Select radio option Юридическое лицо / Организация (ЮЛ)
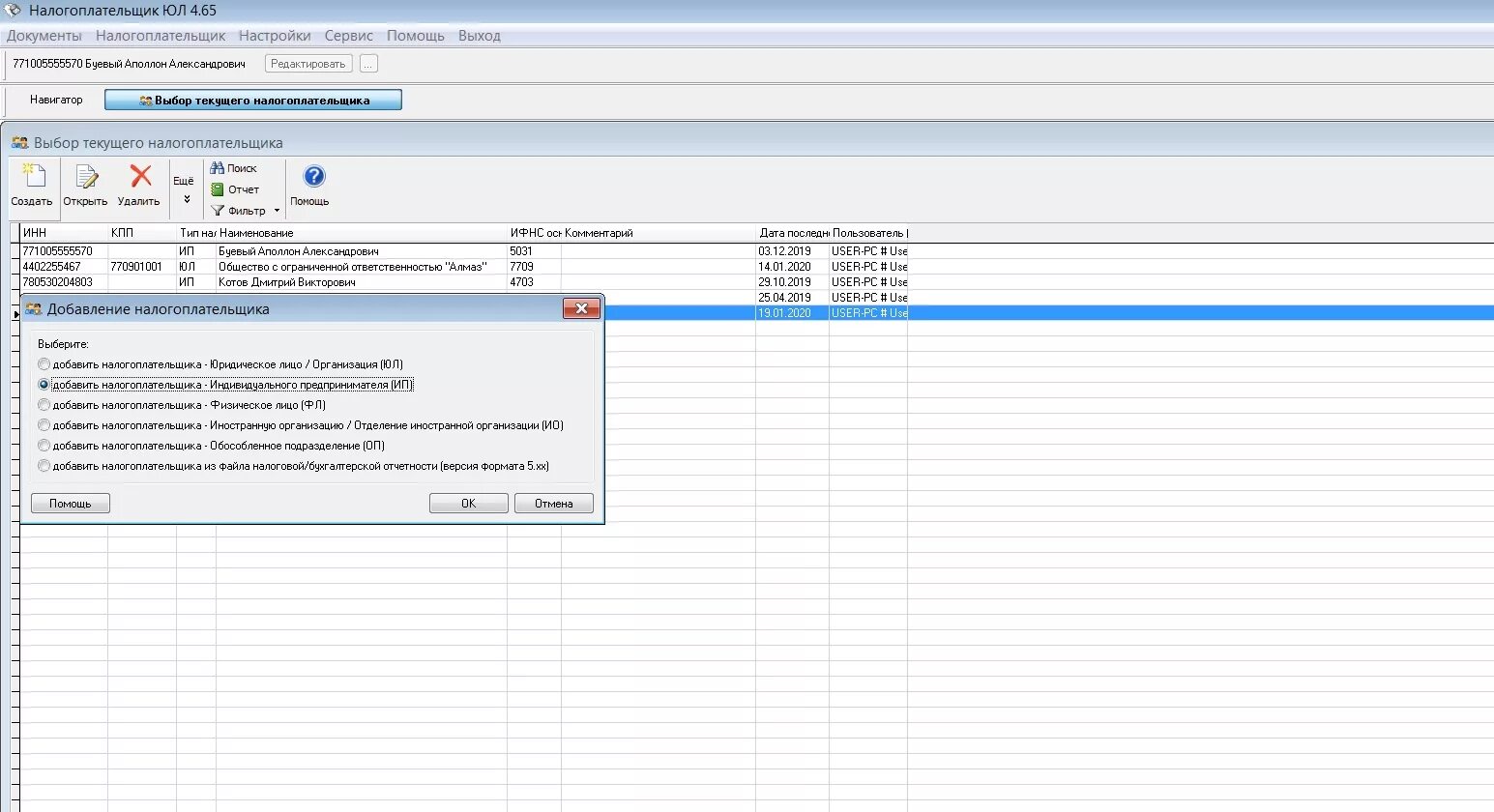The image size is (1494, 812). (44, 364)
